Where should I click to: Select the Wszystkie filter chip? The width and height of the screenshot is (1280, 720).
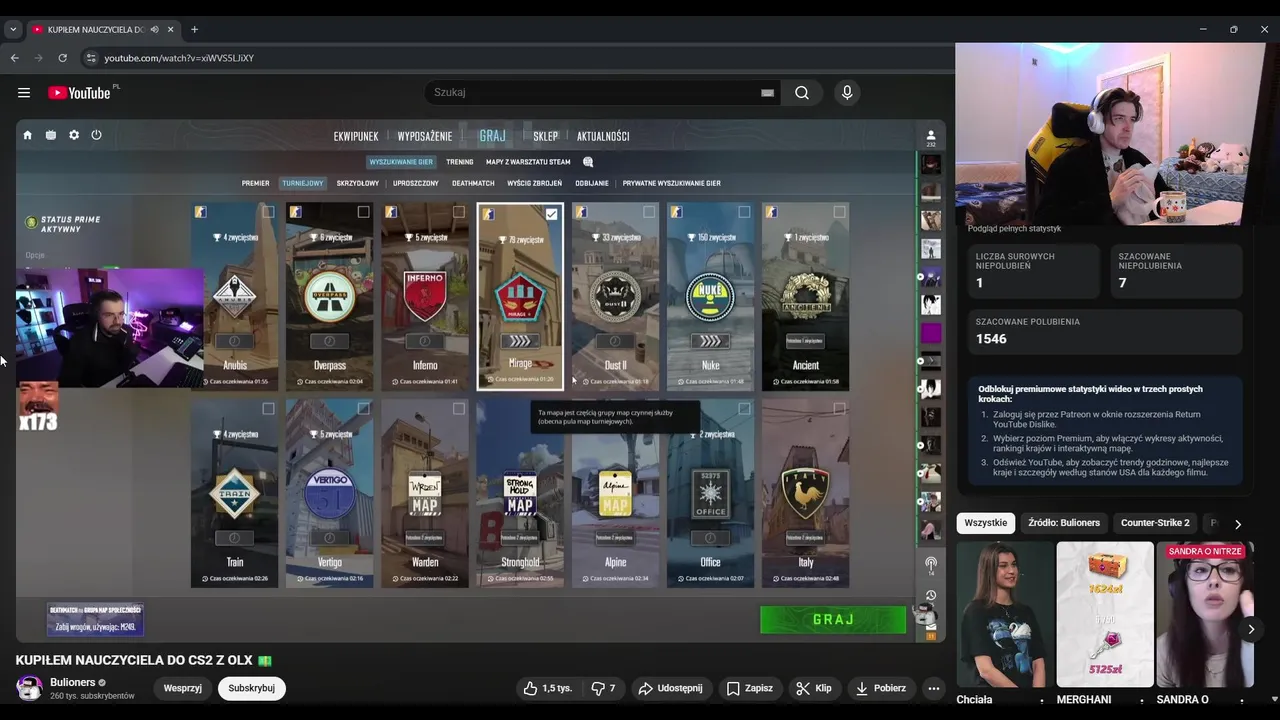coord(986,523)
